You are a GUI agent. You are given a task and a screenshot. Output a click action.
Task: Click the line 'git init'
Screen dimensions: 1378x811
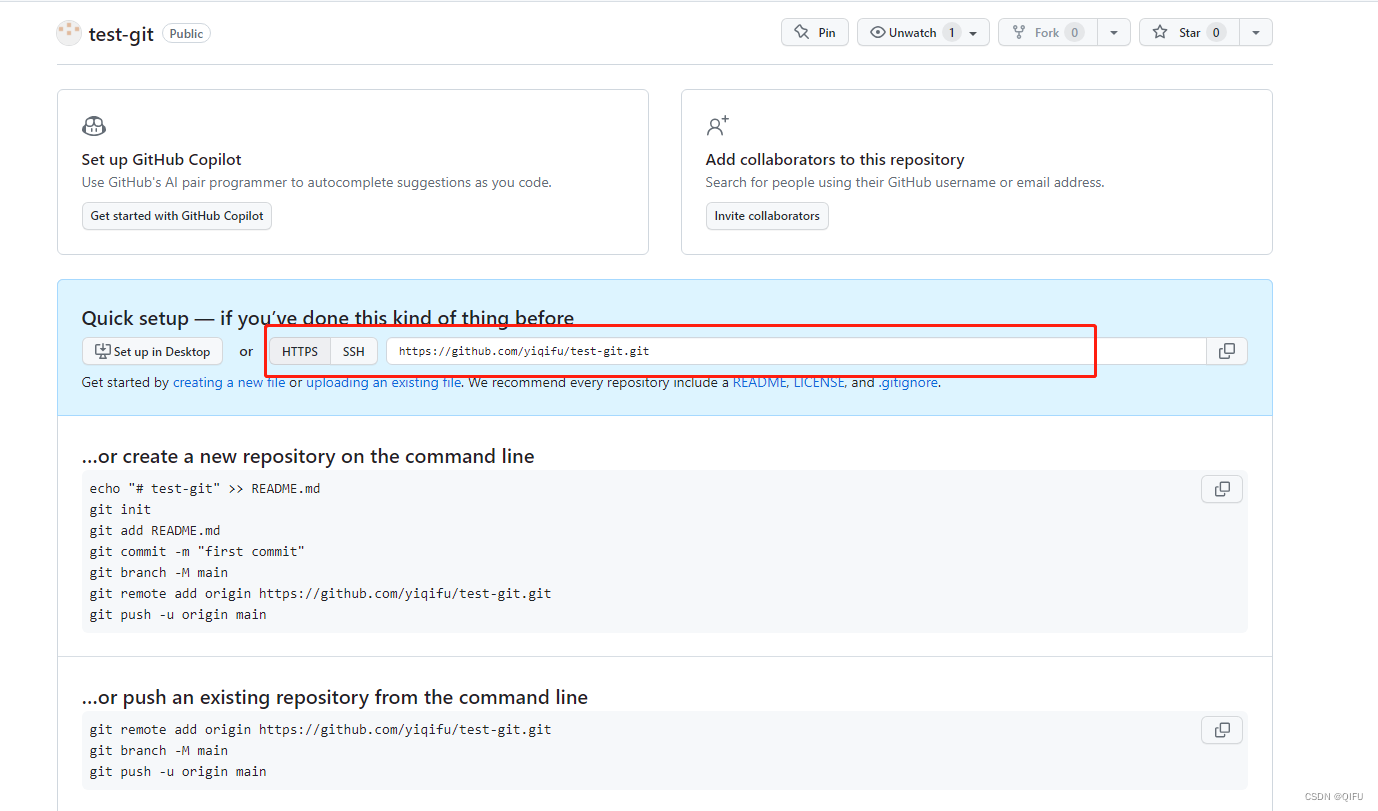[120, 510]
